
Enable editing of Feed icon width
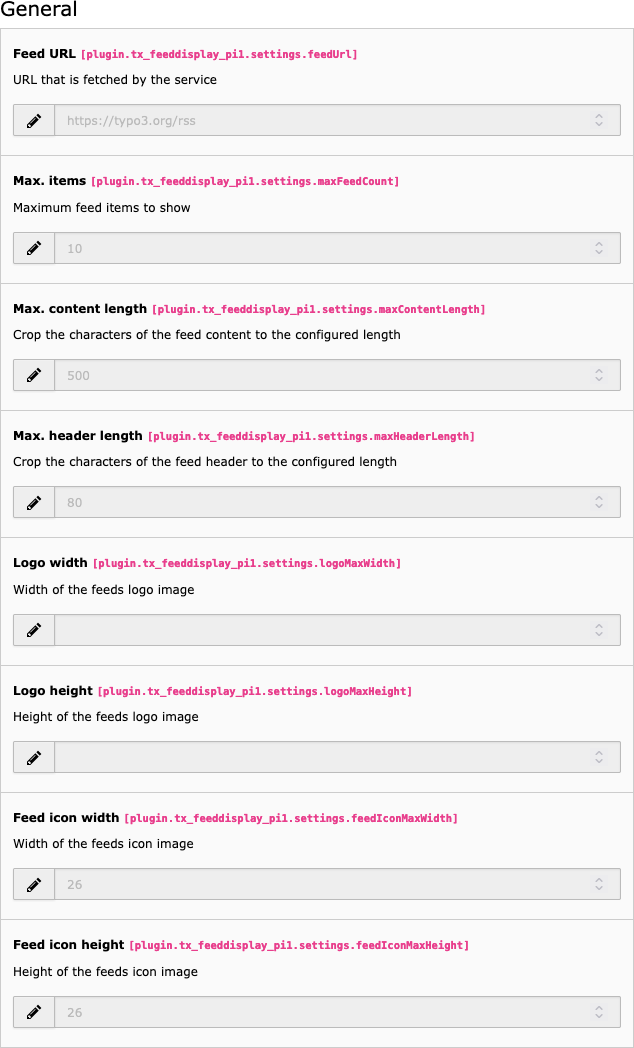(x=34, y=884)
